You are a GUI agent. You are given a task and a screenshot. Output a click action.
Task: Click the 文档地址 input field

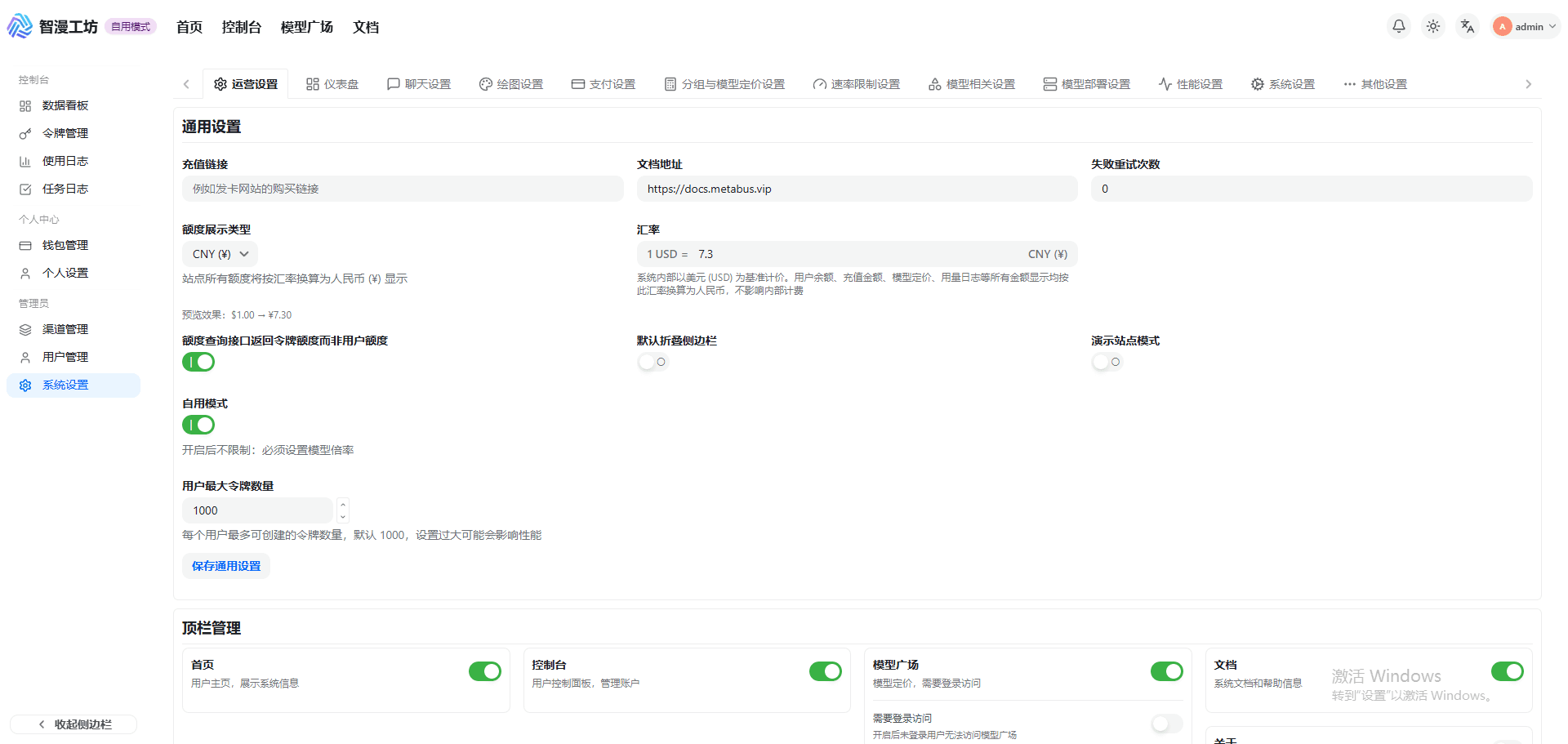857,189
